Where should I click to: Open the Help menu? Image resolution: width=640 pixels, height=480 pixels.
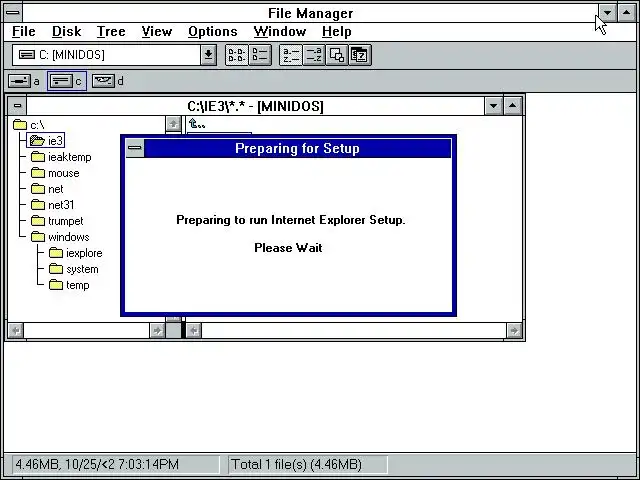pyautogui.click(x=336, y=31)
